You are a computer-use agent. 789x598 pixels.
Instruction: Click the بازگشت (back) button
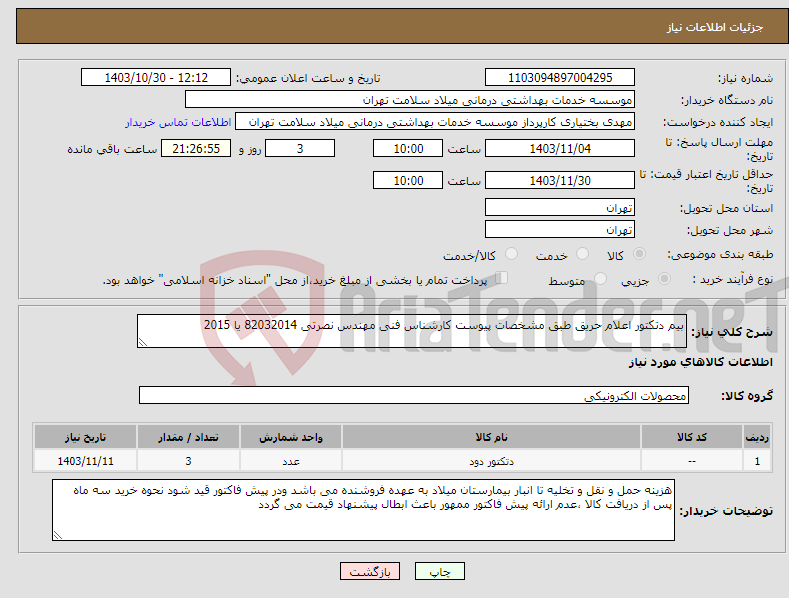(370, 571)
